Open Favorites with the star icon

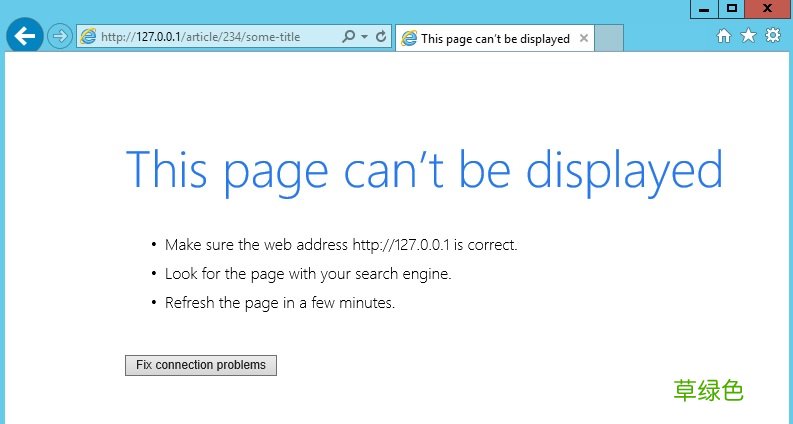coord(748,35)
